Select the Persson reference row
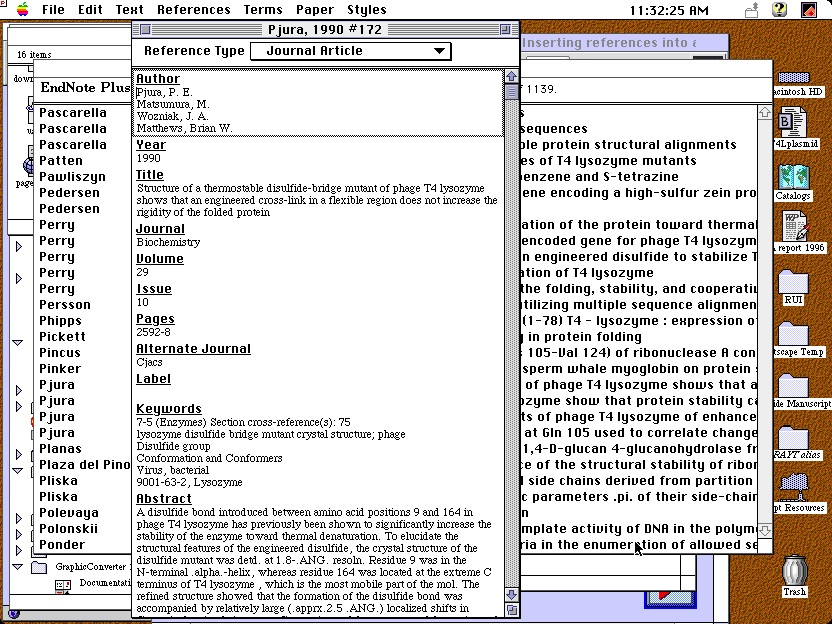The height and width of the screenshot is (624, 832). click(65, 305)
